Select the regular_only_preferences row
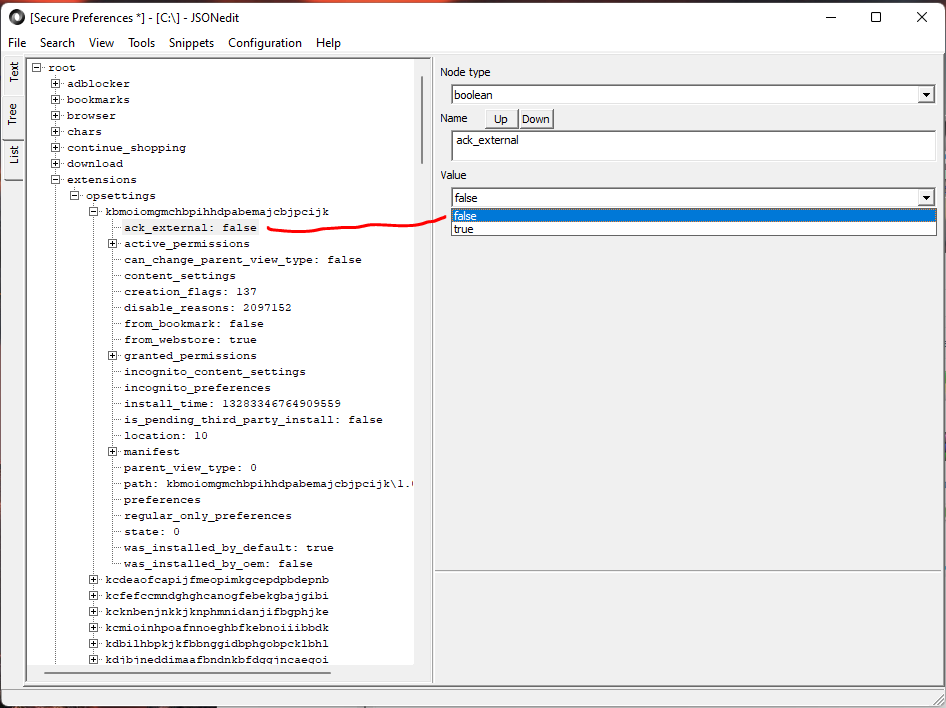The image size is (946, 708). (x=208, y=516)
